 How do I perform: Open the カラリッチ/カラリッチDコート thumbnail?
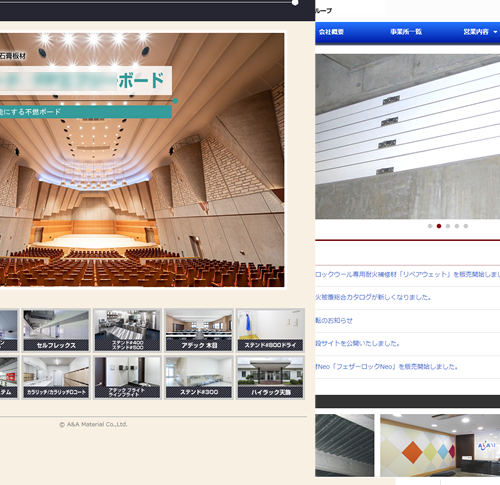pyautogui.click(x=56, y=377)
